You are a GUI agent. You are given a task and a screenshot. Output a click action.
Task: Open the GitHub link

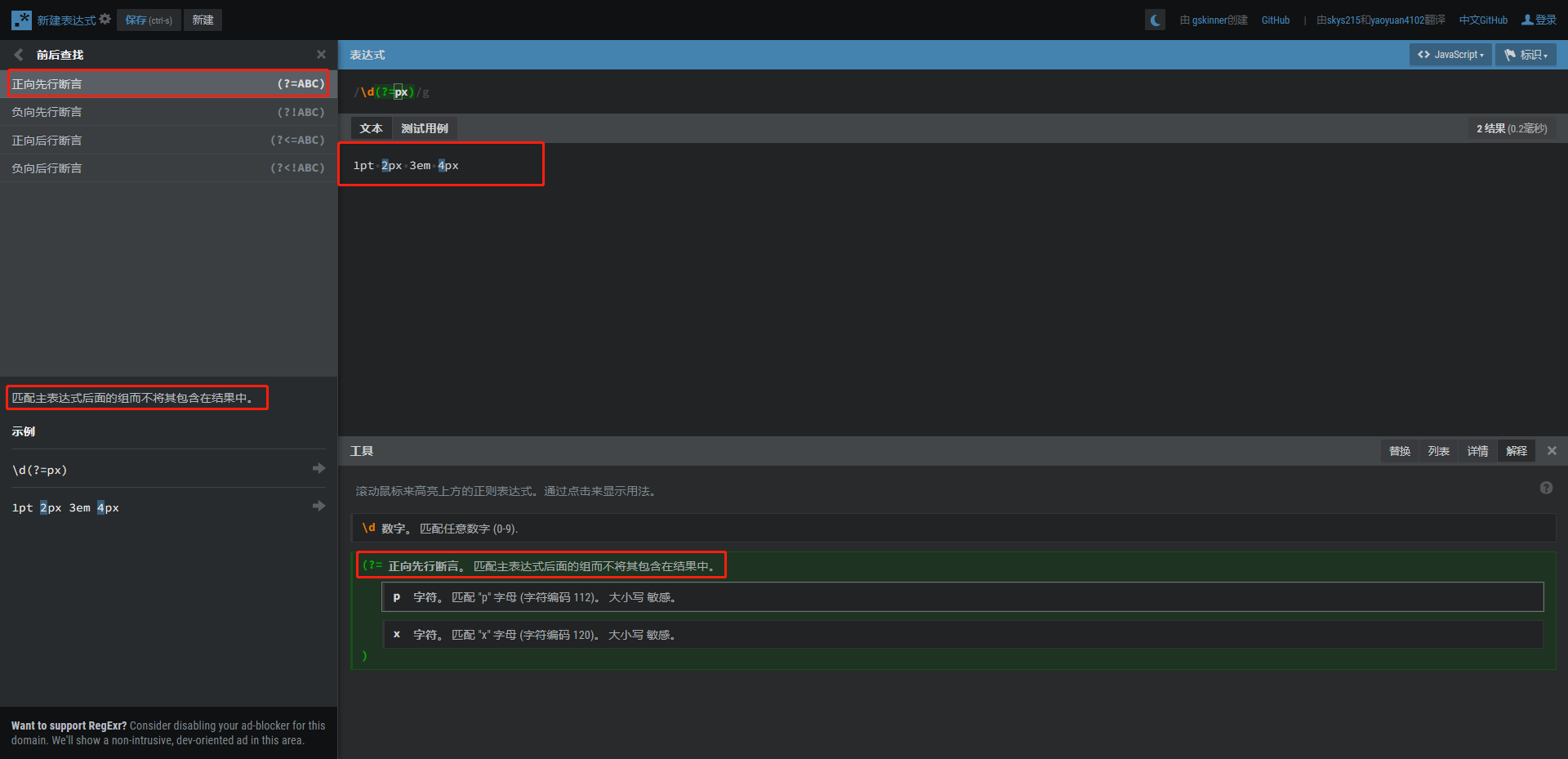[1276, 20]
